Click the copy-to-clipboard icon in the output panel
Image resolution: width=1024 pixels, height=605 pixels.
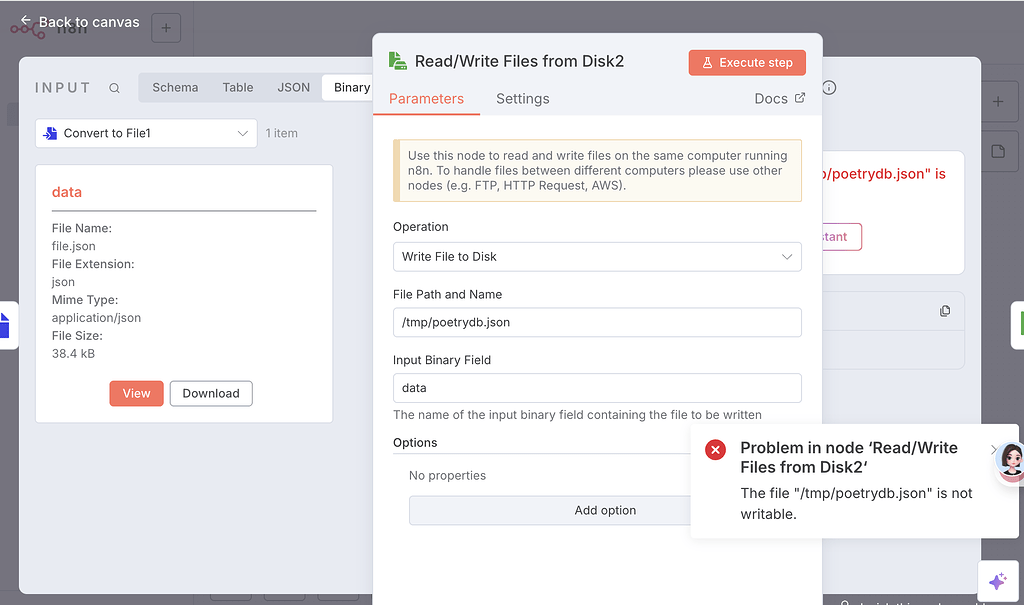(x=944, y=311)
